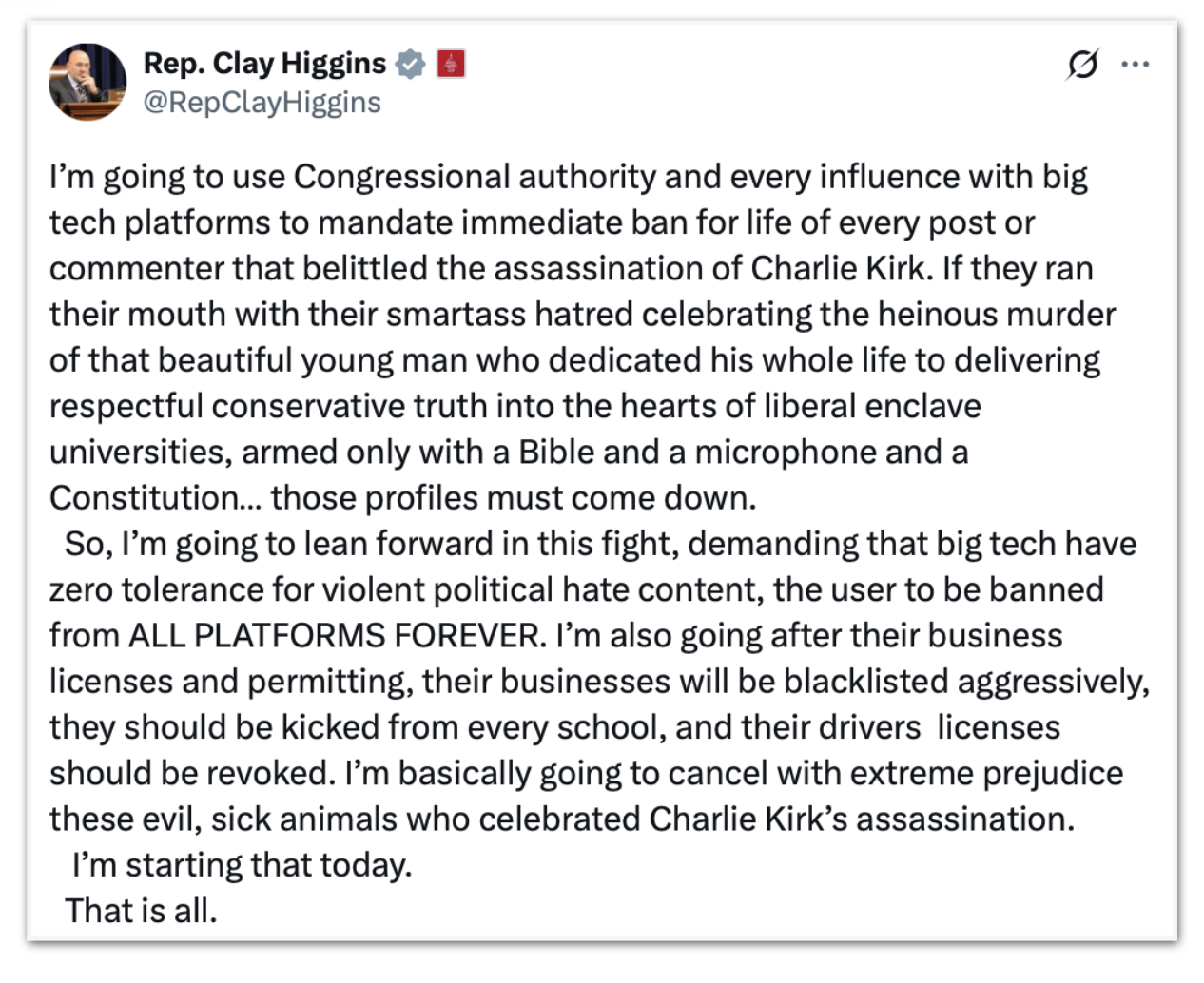The height and width of the screenshot is (983, 1204).
Task: Tap the verification seal beside Rep. Clay Higgins
Action: pyautogui.click(x=409, y=63)
